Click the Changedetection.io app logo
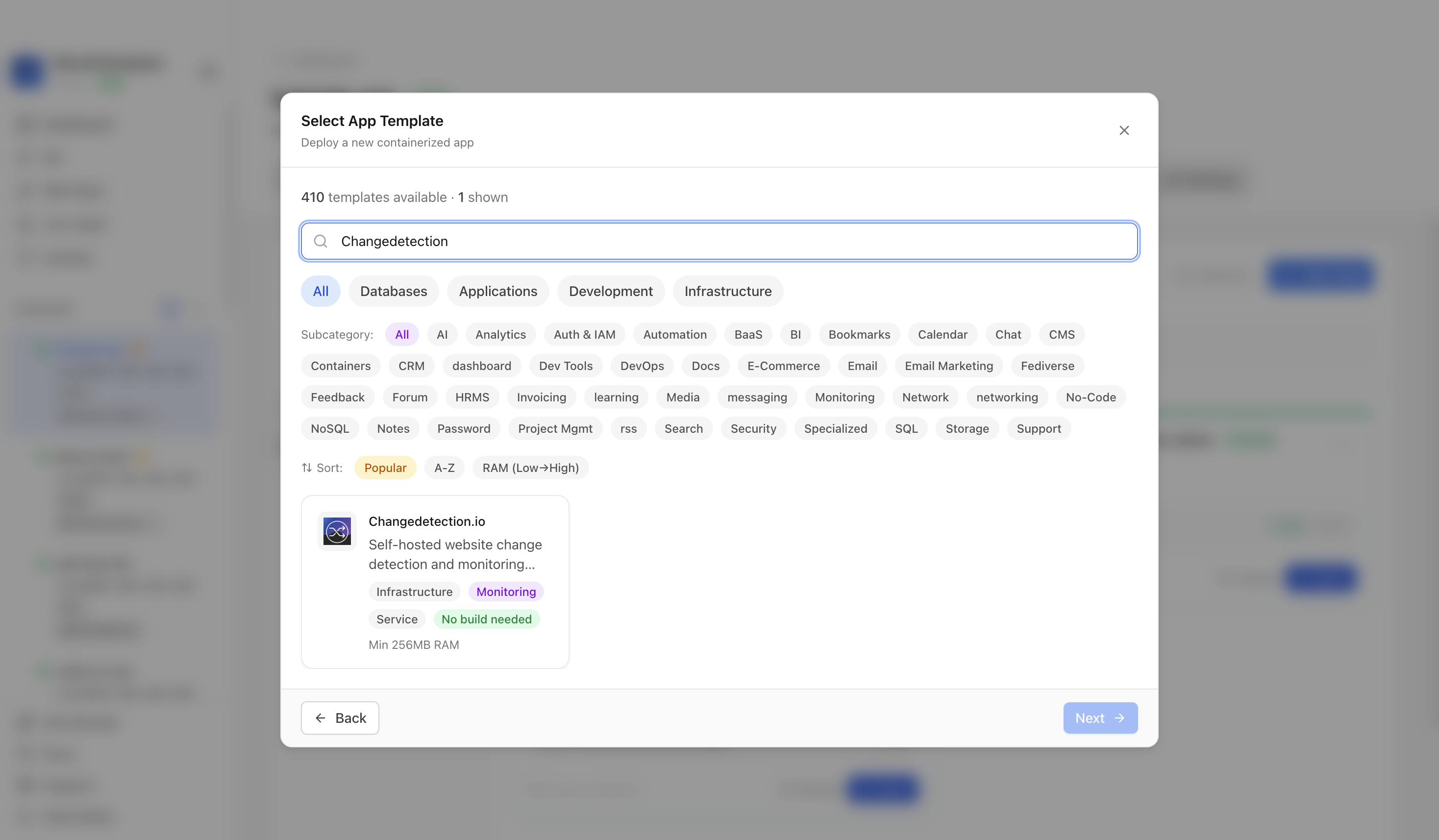This screenshot has height=840, width=1439. 337,531
